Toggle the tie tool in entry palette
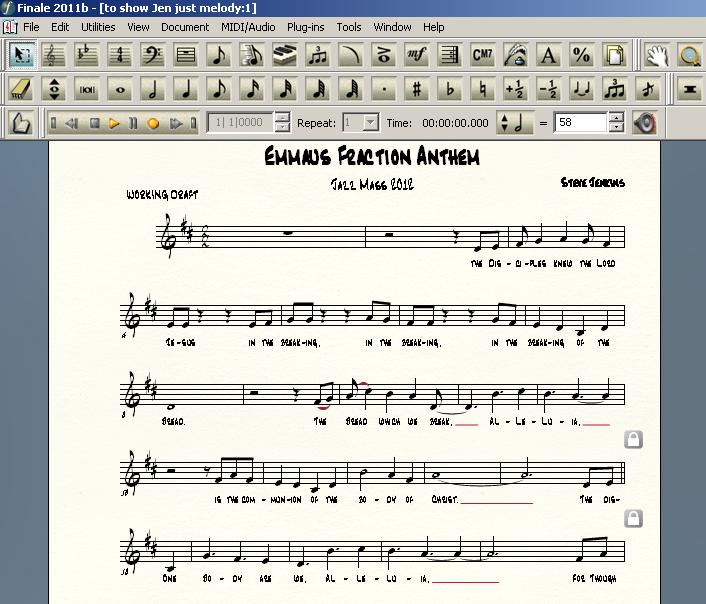Image resolution: width=706 pixels, height=604 pixels. coord(581,89)
